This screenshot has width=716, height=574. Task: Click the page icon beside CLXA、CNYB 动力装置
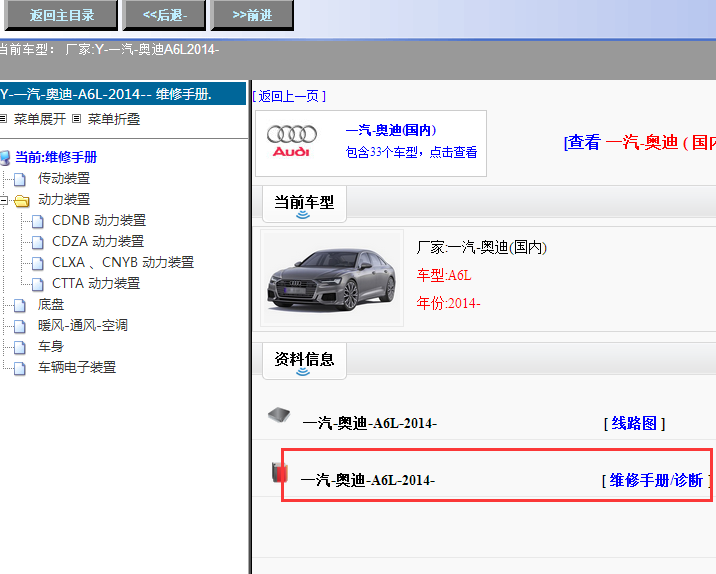[x=38, y=263]
